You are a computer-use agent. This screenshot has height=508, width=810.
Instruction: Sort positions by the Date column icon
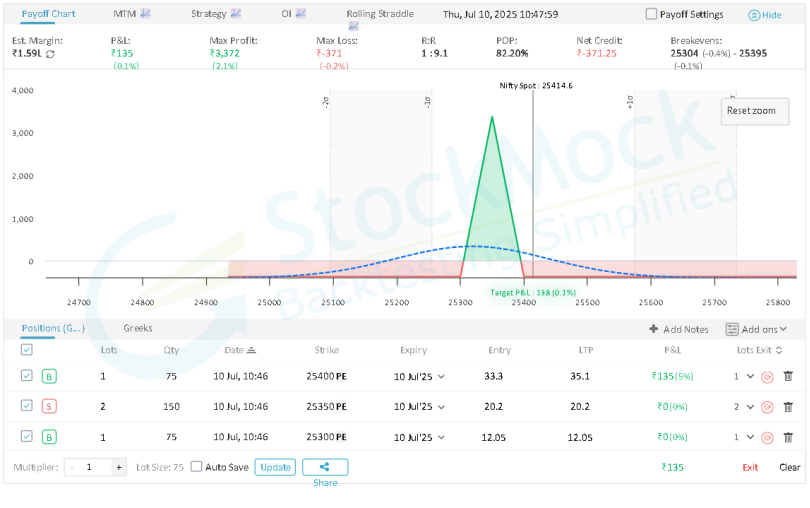point(252,350)
